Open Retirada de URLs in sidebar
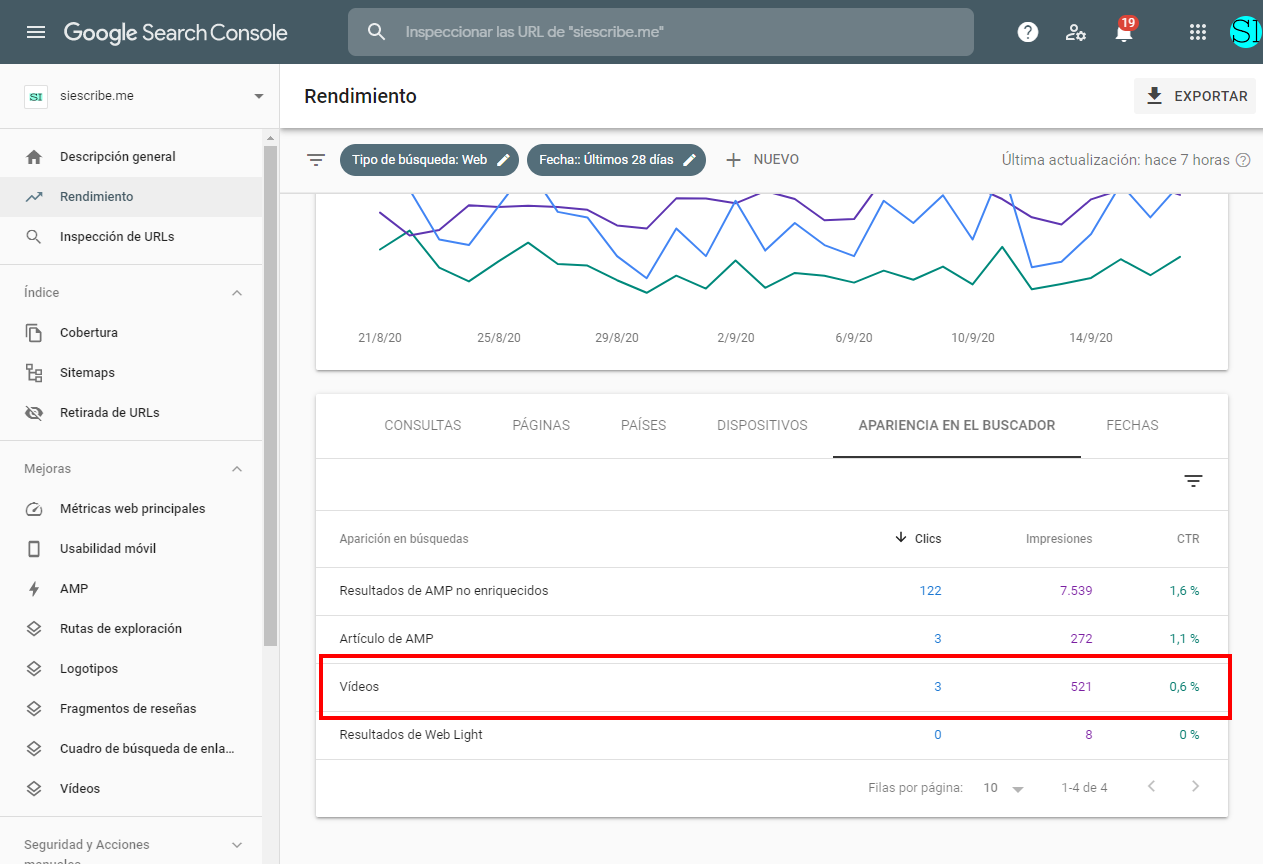The height and width of the screenshot is (864, 1263). pyautogui.click(x=131, y=413)
